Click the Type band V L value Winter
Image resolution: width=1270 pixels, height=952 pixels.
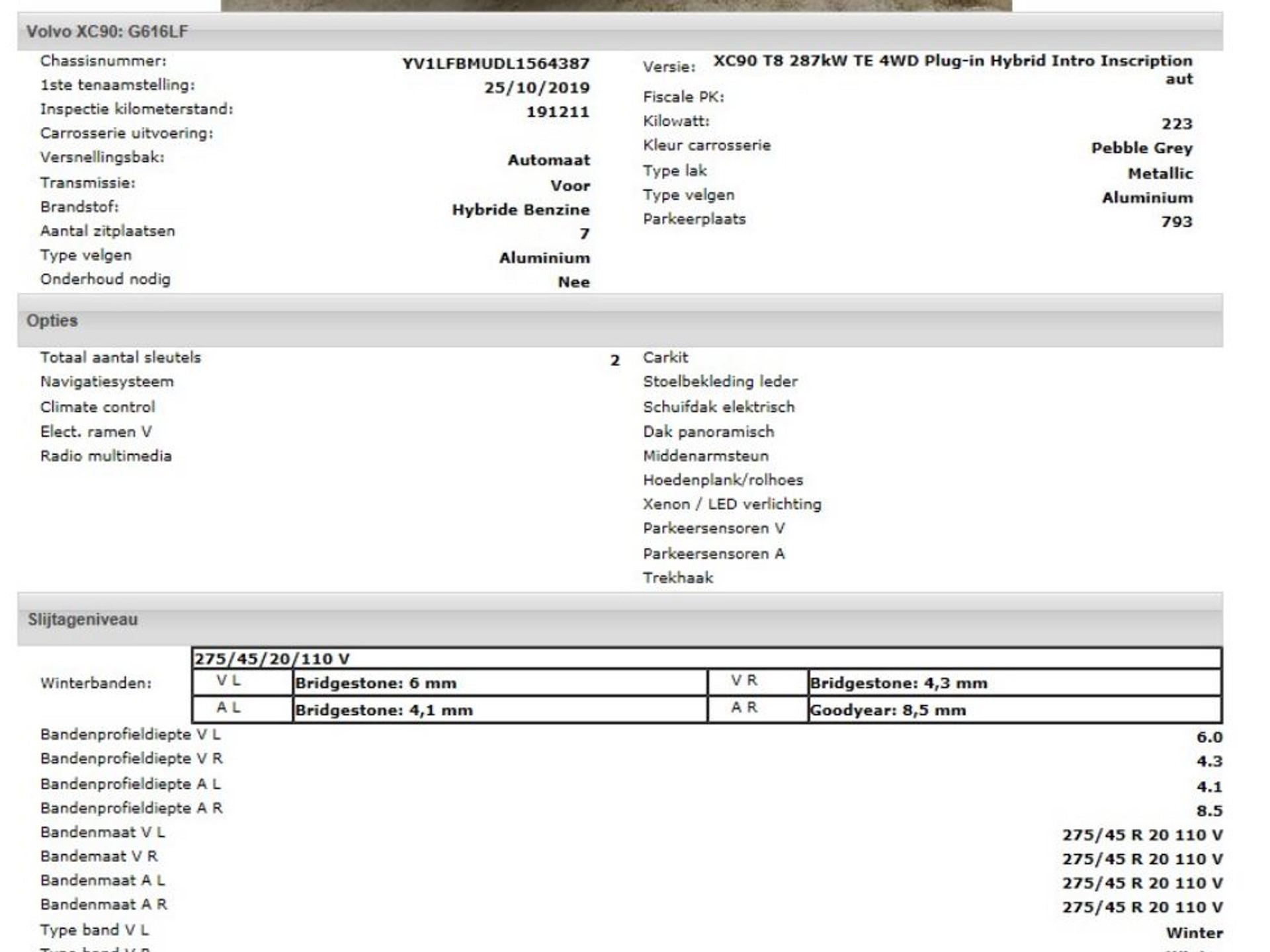(1194, 933)
